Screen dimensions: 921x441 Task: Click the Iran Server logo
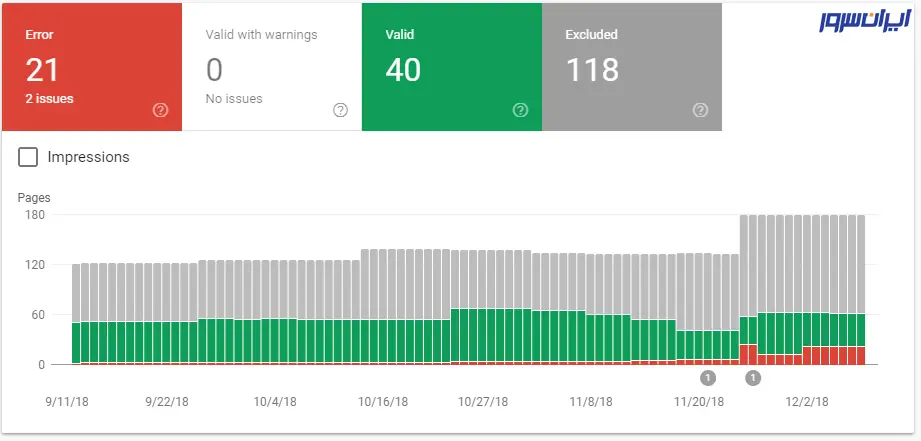coord(865,20)
